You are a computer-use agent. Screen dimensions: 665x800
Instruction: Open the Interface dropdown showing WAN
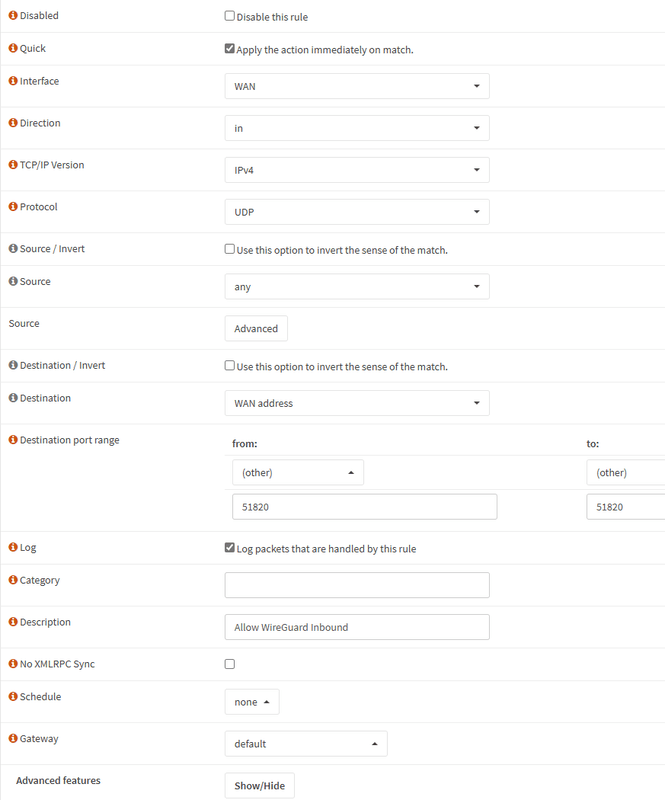click(x=356, y=86)
